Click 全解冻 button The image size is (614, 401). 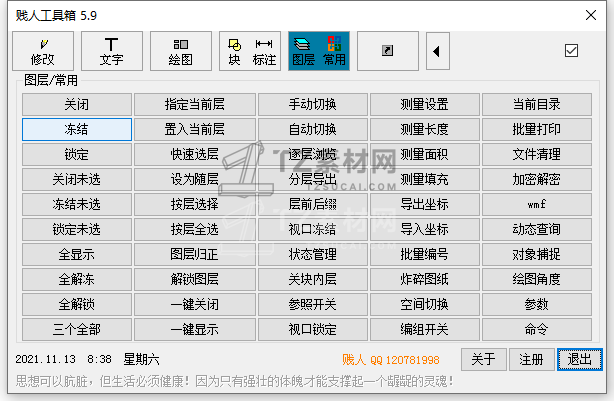point(77,280)
